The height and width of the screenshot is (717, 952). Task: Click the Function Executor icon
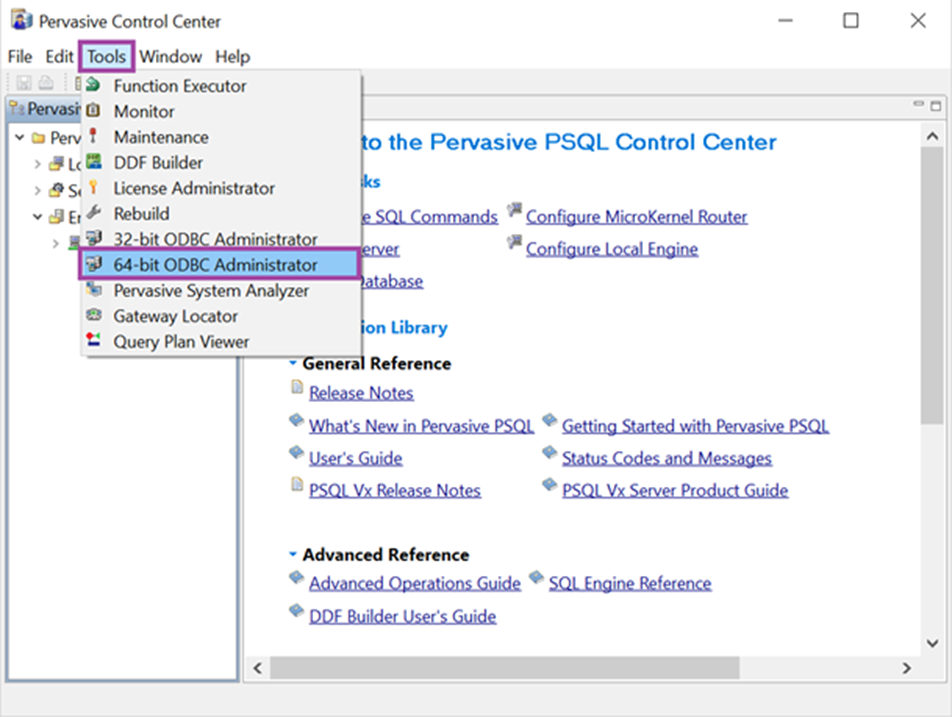click(x=93, y=84)
